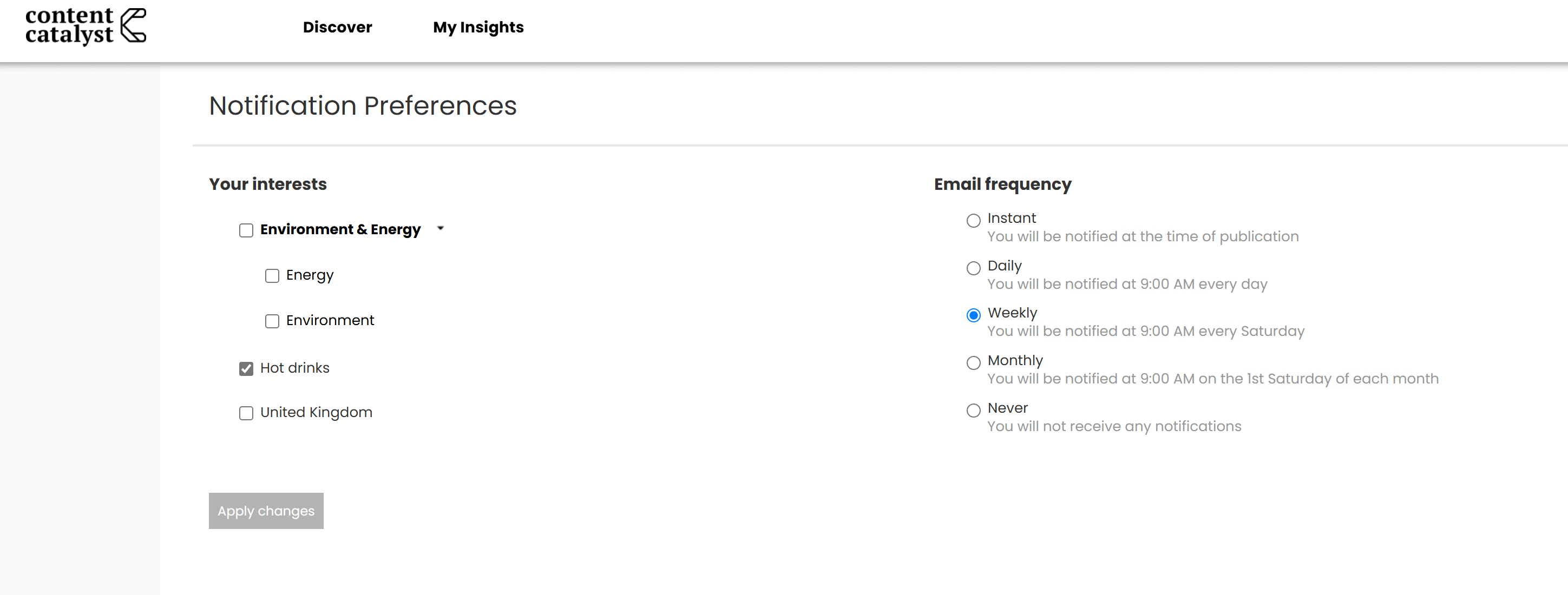The height and width of the screenshot is (595, 1568).
Task: Enable the Energy interest checkbox
Action: [272, 276]
